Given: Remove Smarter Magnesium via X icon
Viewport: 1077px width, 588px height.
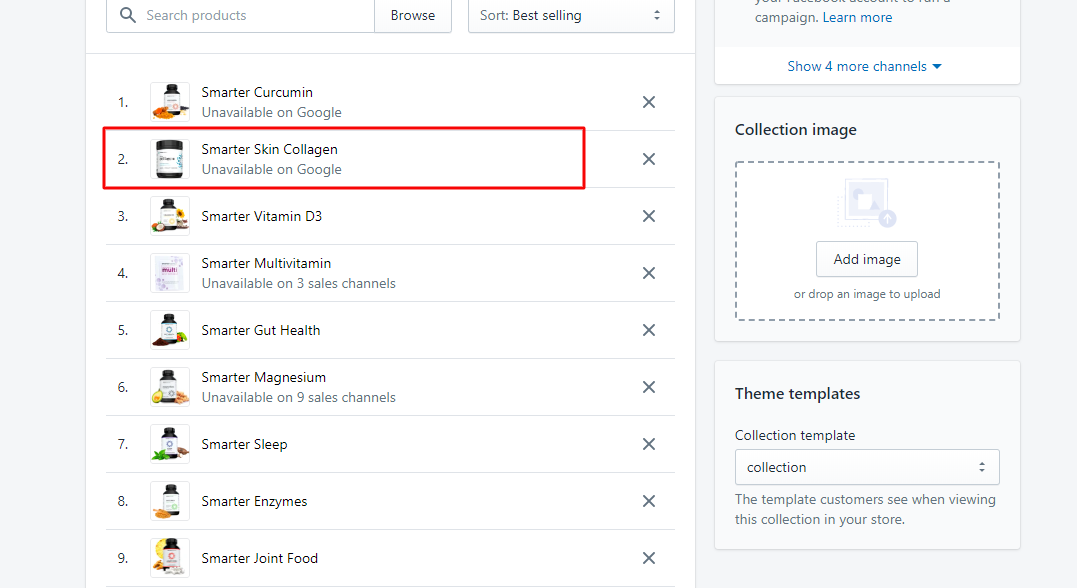Looking at the screenshot, I should (x=648, y=387).
